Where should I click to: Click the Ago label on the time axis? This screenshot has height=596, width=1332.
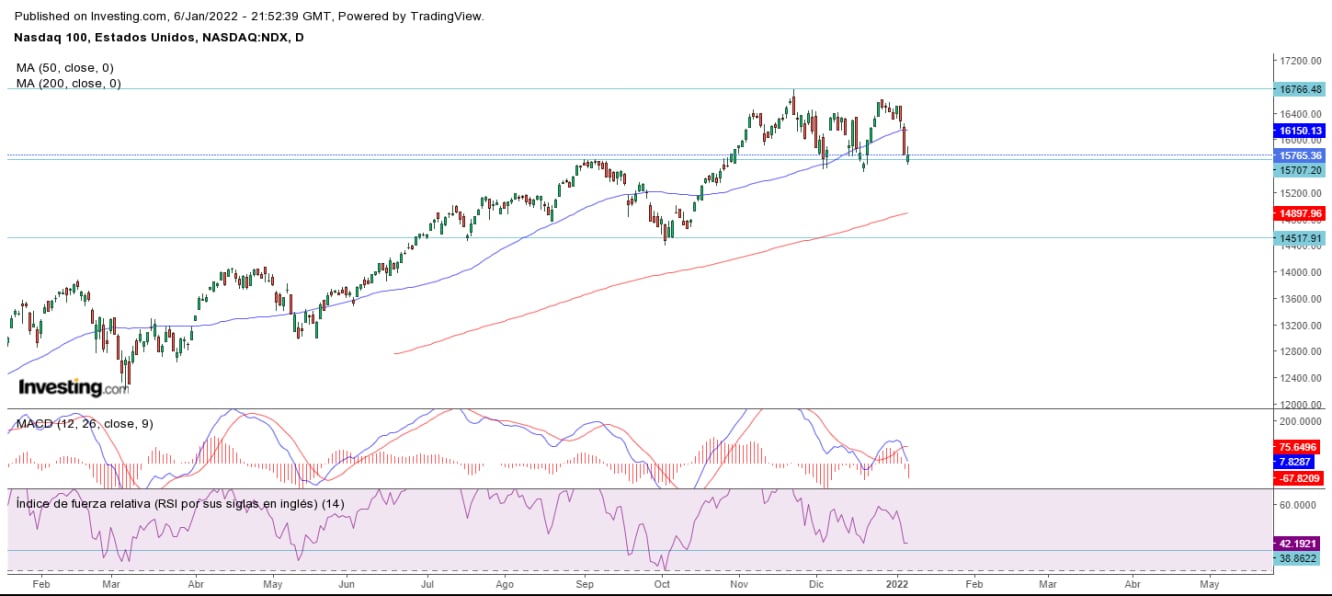tap(505, 582)
